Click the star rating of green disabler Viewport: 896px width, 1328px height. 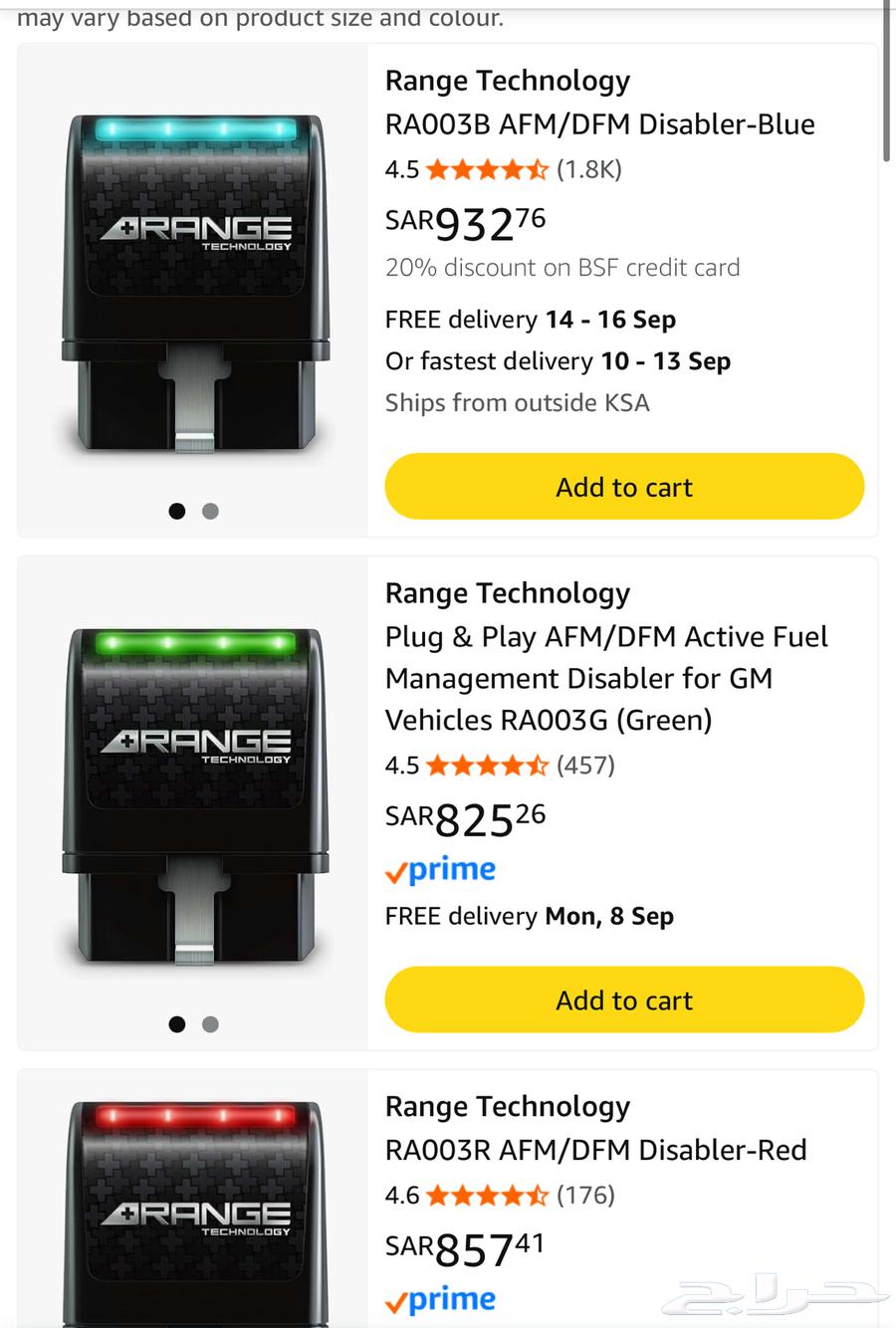pos(487,766)
